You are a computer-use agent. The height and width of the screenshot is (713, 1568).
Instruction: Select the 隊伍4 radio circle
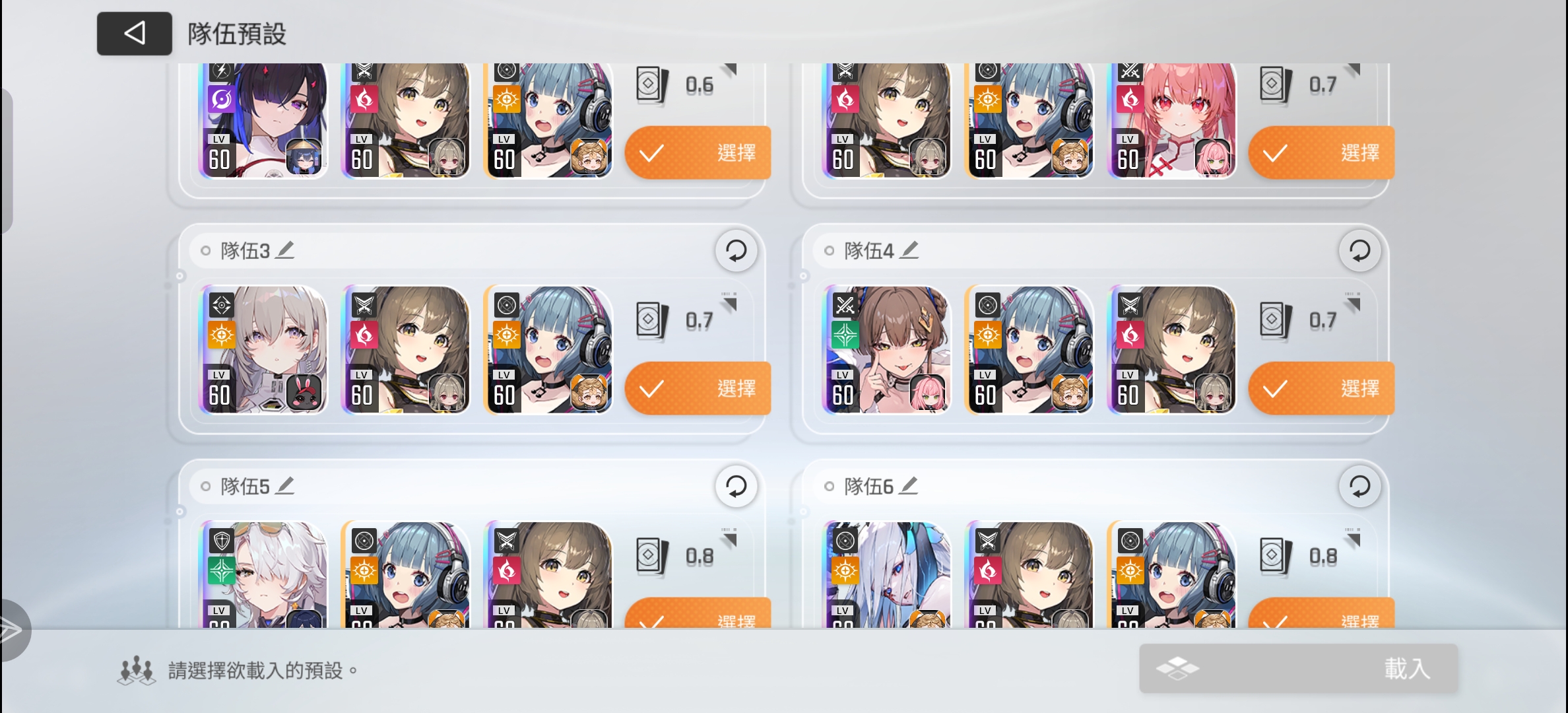coord(830,251)
